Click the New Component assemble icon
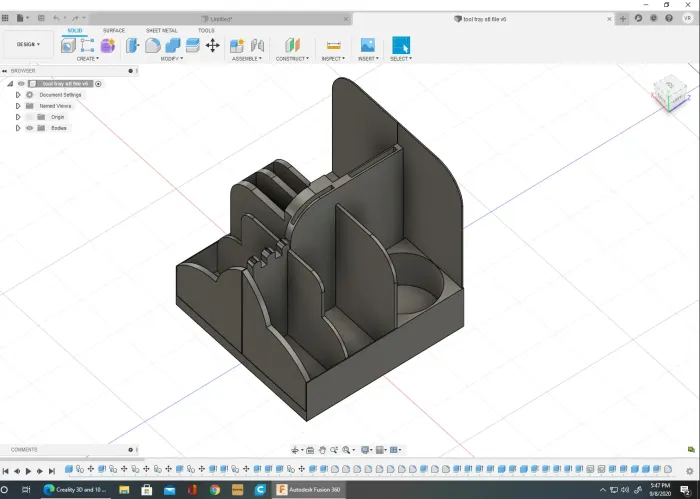The width and height of the screenshot is (700, 499). pos(237,45)
